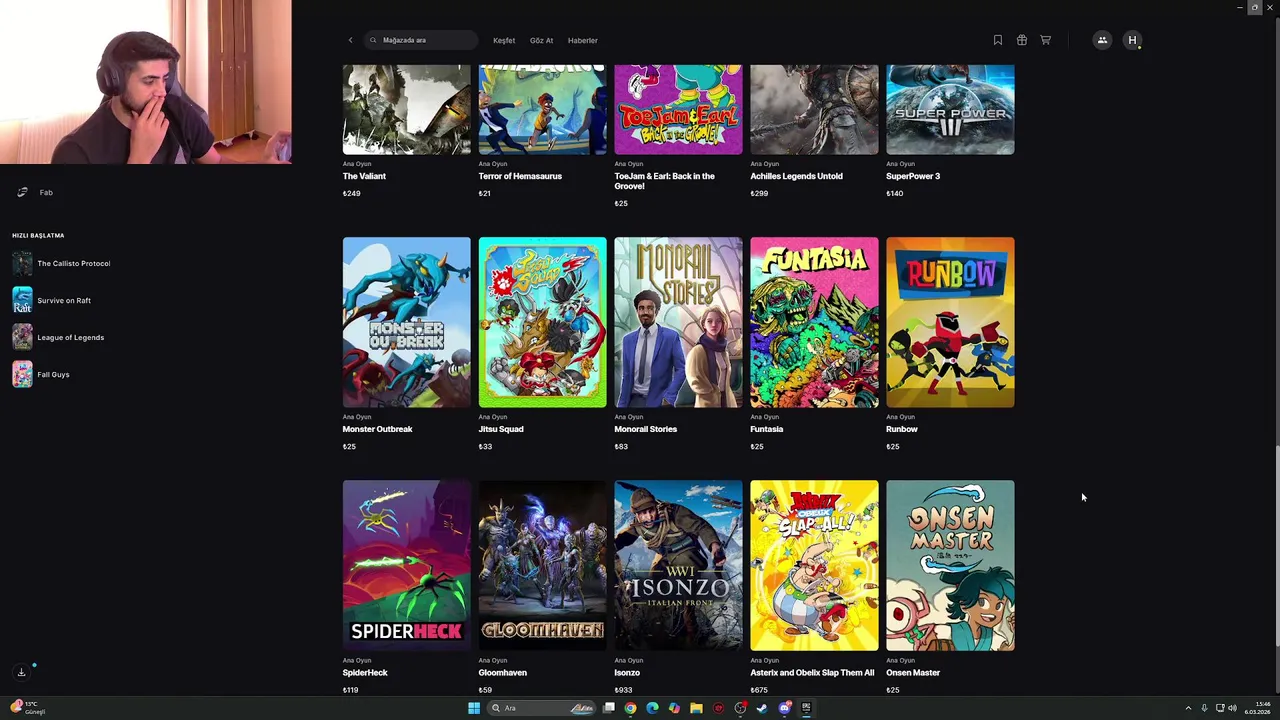Open the Keşfet tab
Viewport: 1280px width, 720px height.
pyautogui.click(x=504, y=40)
